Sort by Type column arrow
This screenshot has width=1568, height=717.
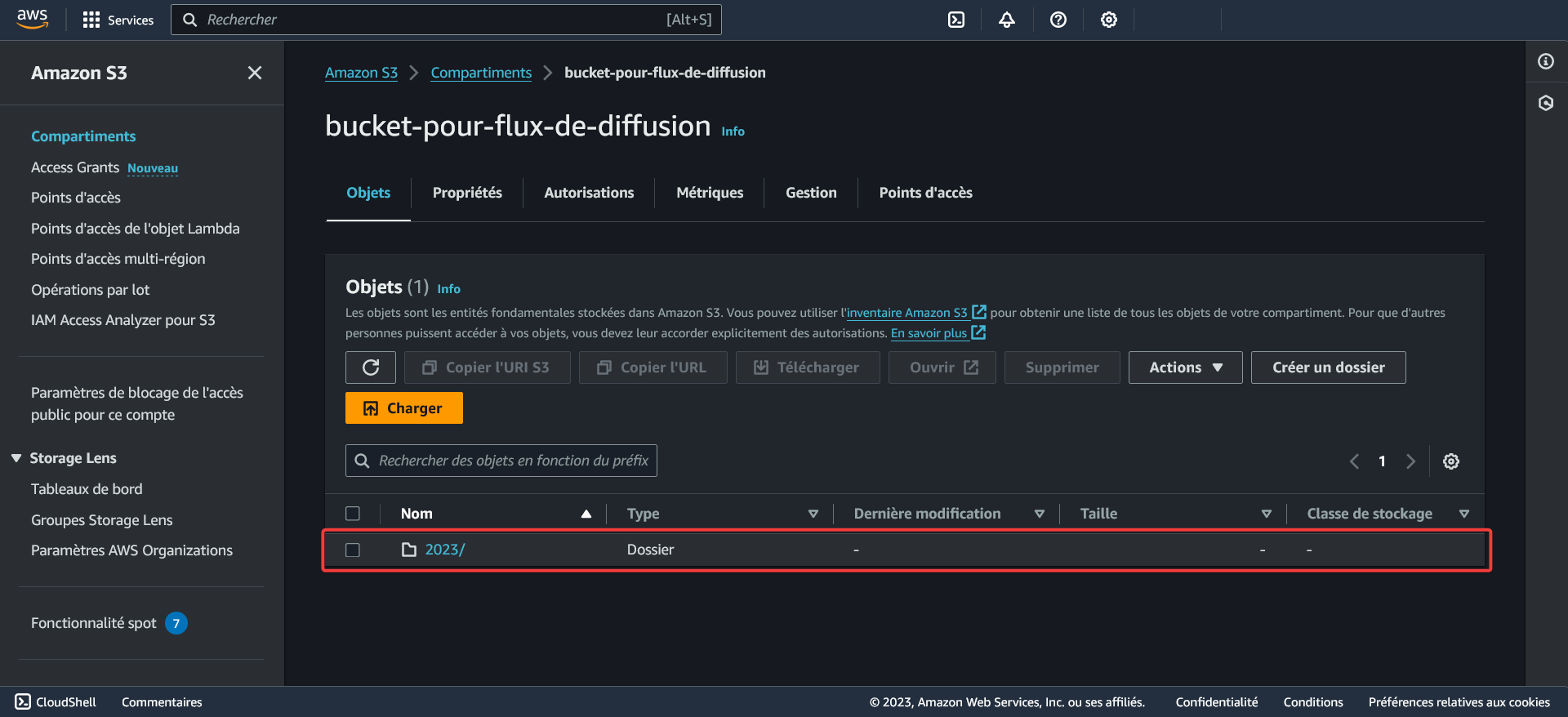tap(813, 514)
